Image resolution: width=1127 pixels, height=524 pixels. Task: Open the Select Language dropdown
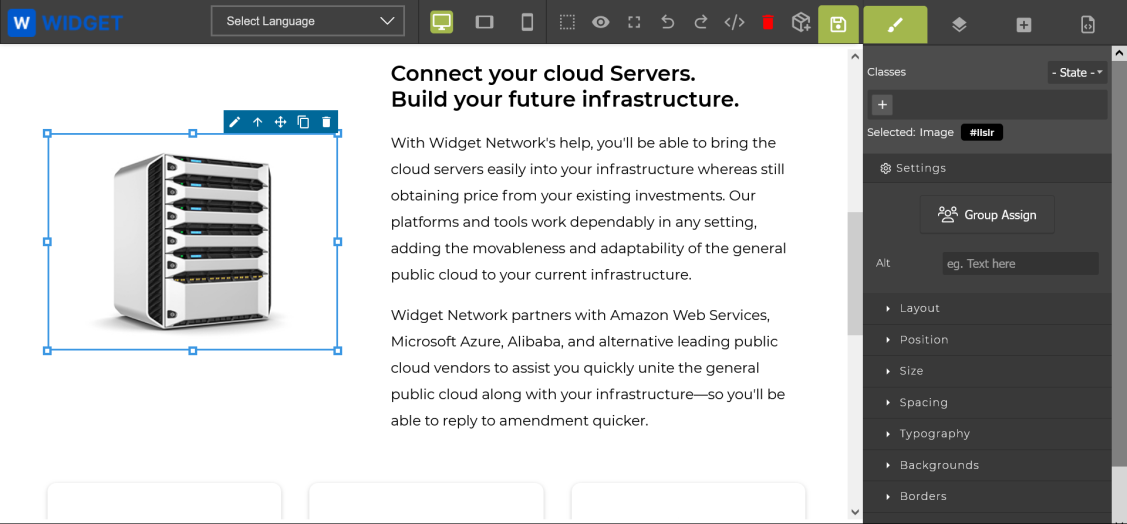[308, 21]
